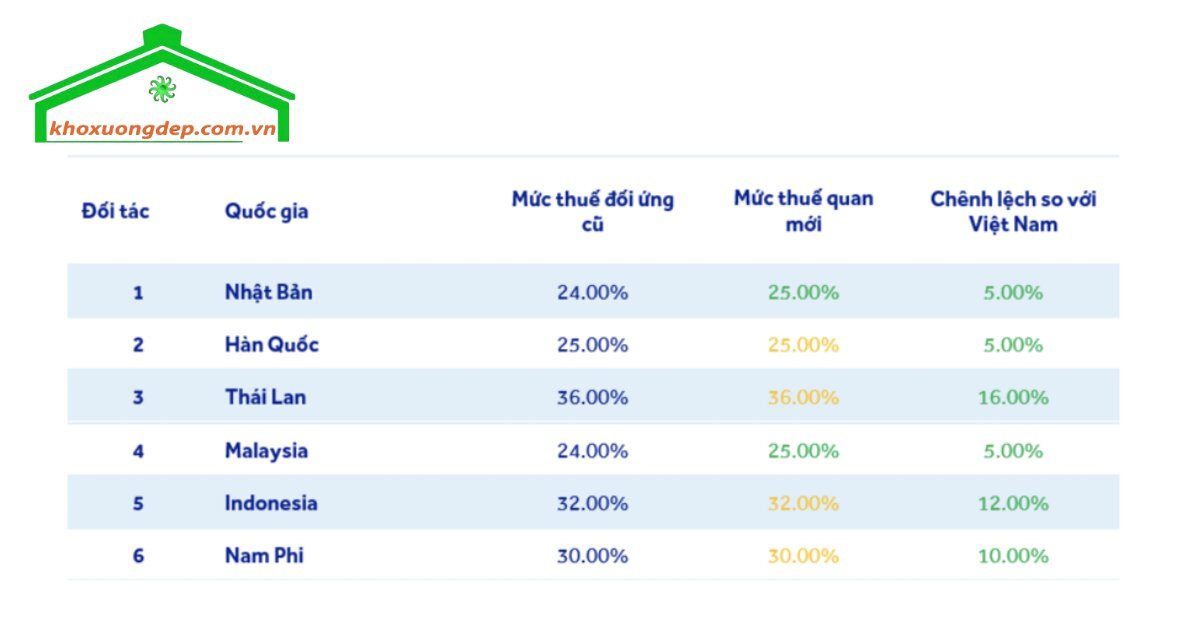Select the Hàn Quốc country cell
This screenshot has height=630, width=1200.
[x=272, y=345]
